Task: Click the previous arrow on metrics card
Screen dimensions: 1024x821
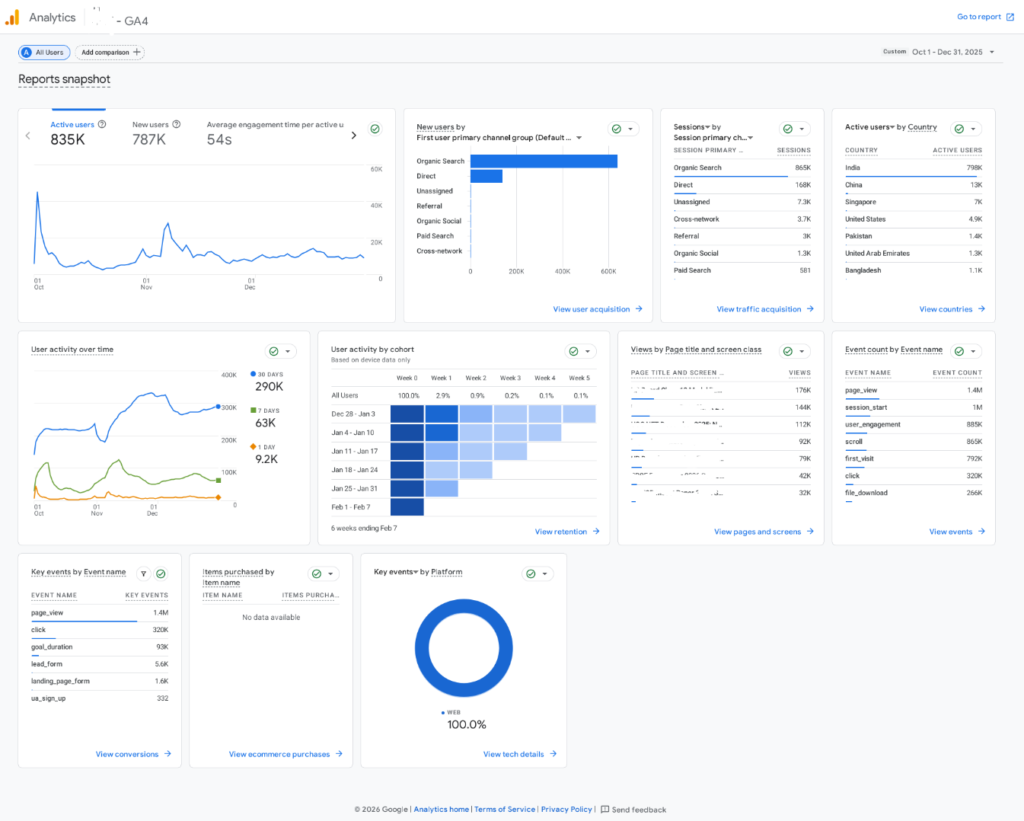Action: click(28, 136)
